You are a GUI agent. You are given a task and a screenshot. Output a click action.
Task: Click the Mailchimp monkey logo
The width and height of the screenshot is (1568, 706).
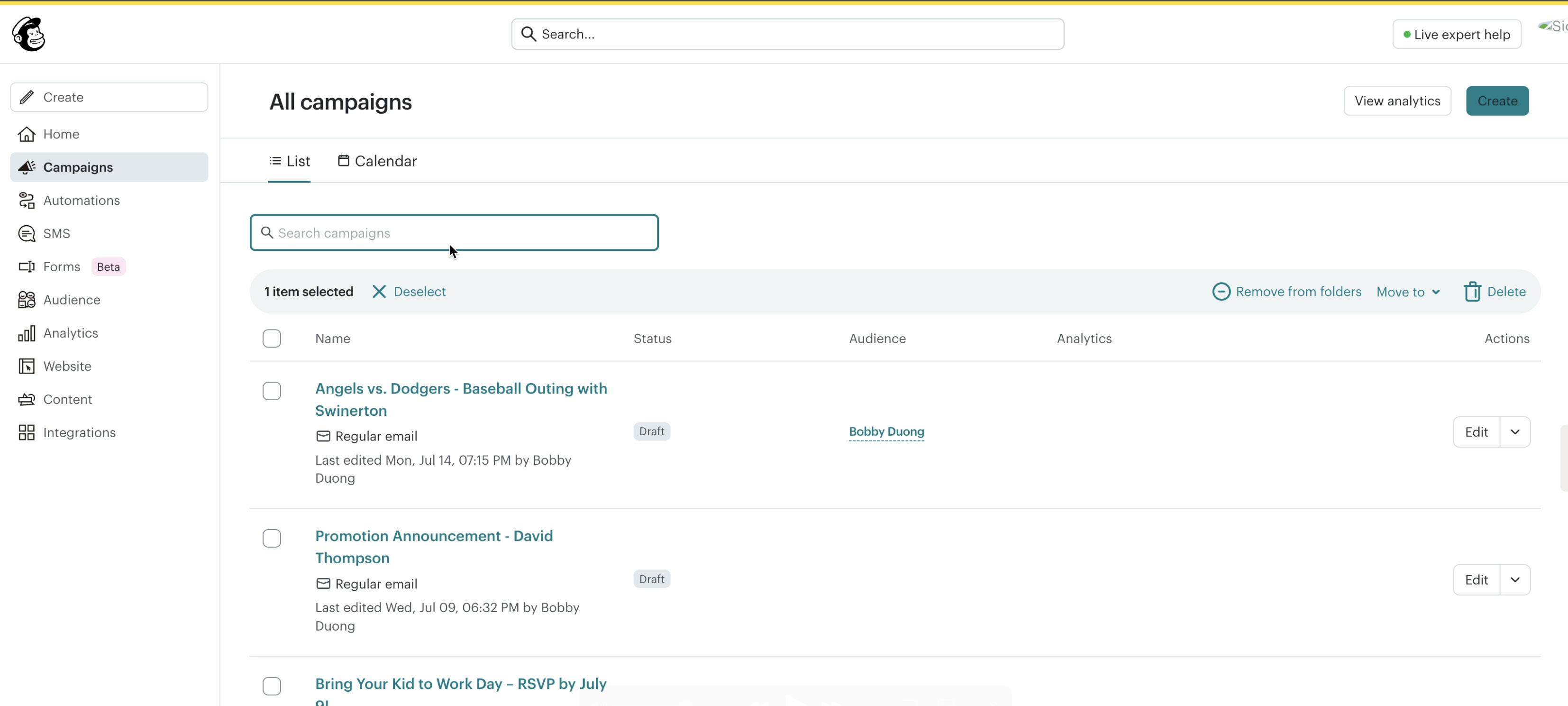point(28,34)
